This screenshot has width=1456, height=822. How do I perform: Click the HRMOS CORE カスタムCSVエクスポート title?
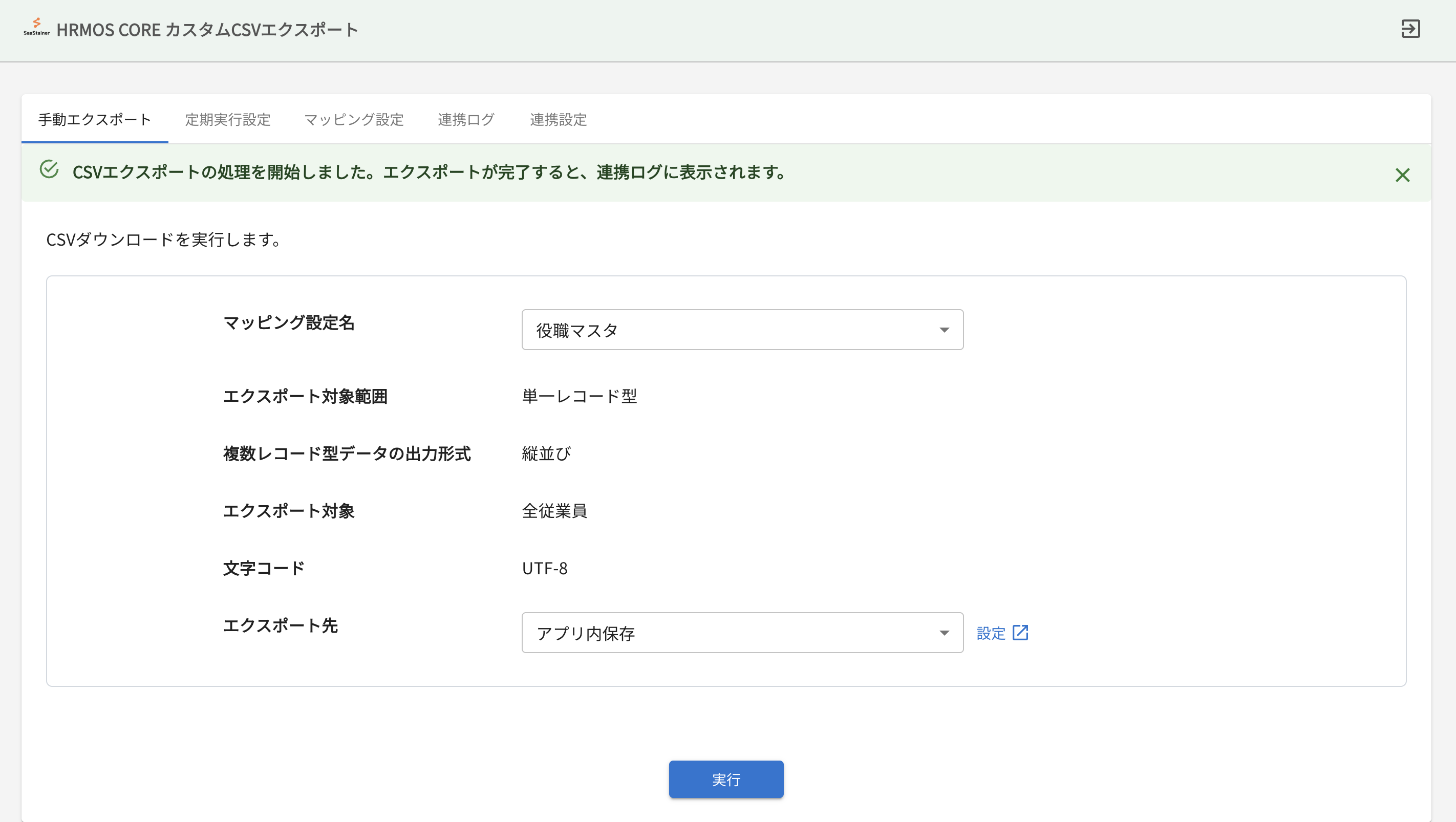click(207, 30)
